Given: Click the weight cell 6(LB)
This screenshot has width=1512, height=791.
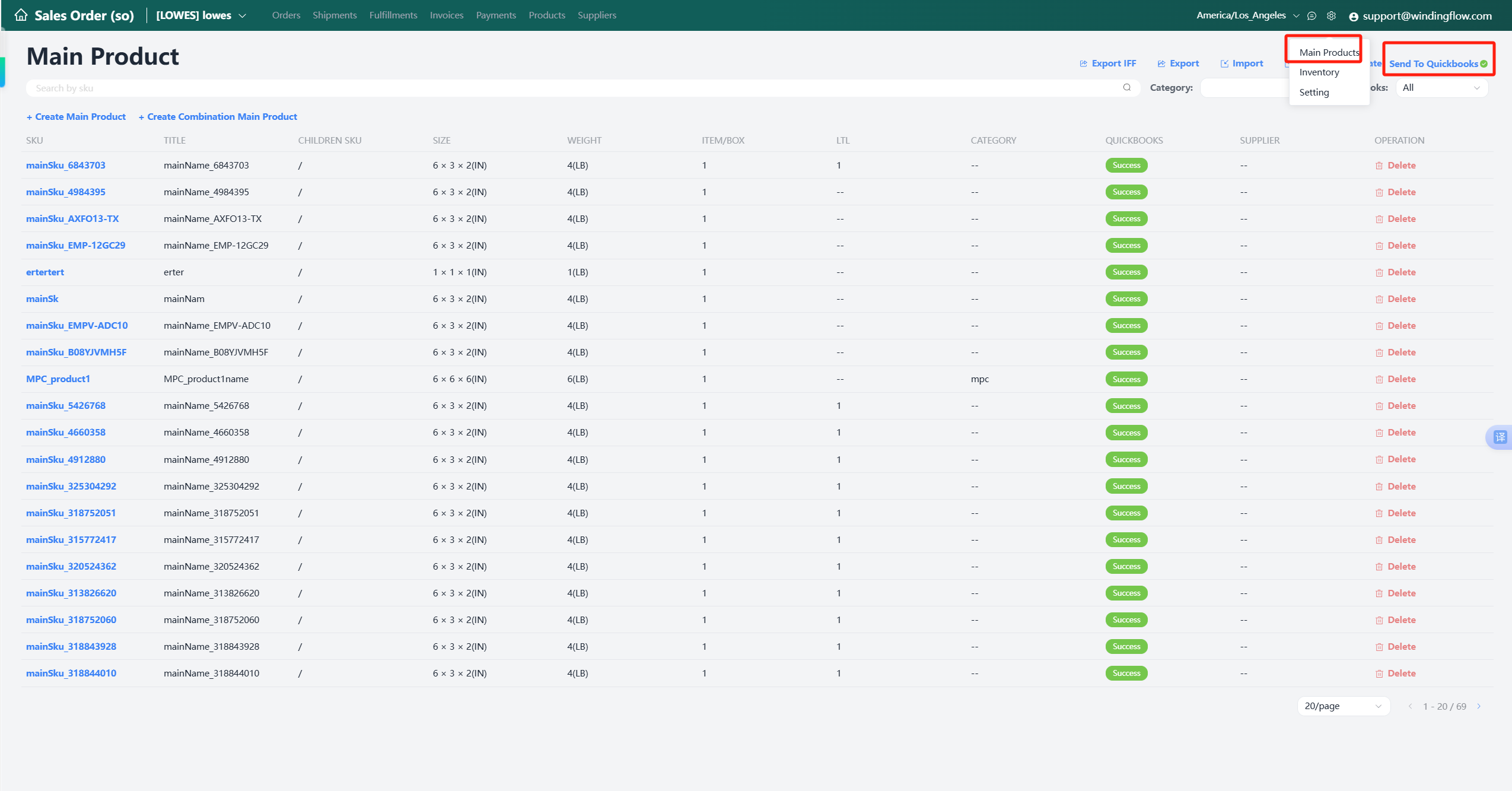Looking at the screenshot, I should click(x=577, y=379).
